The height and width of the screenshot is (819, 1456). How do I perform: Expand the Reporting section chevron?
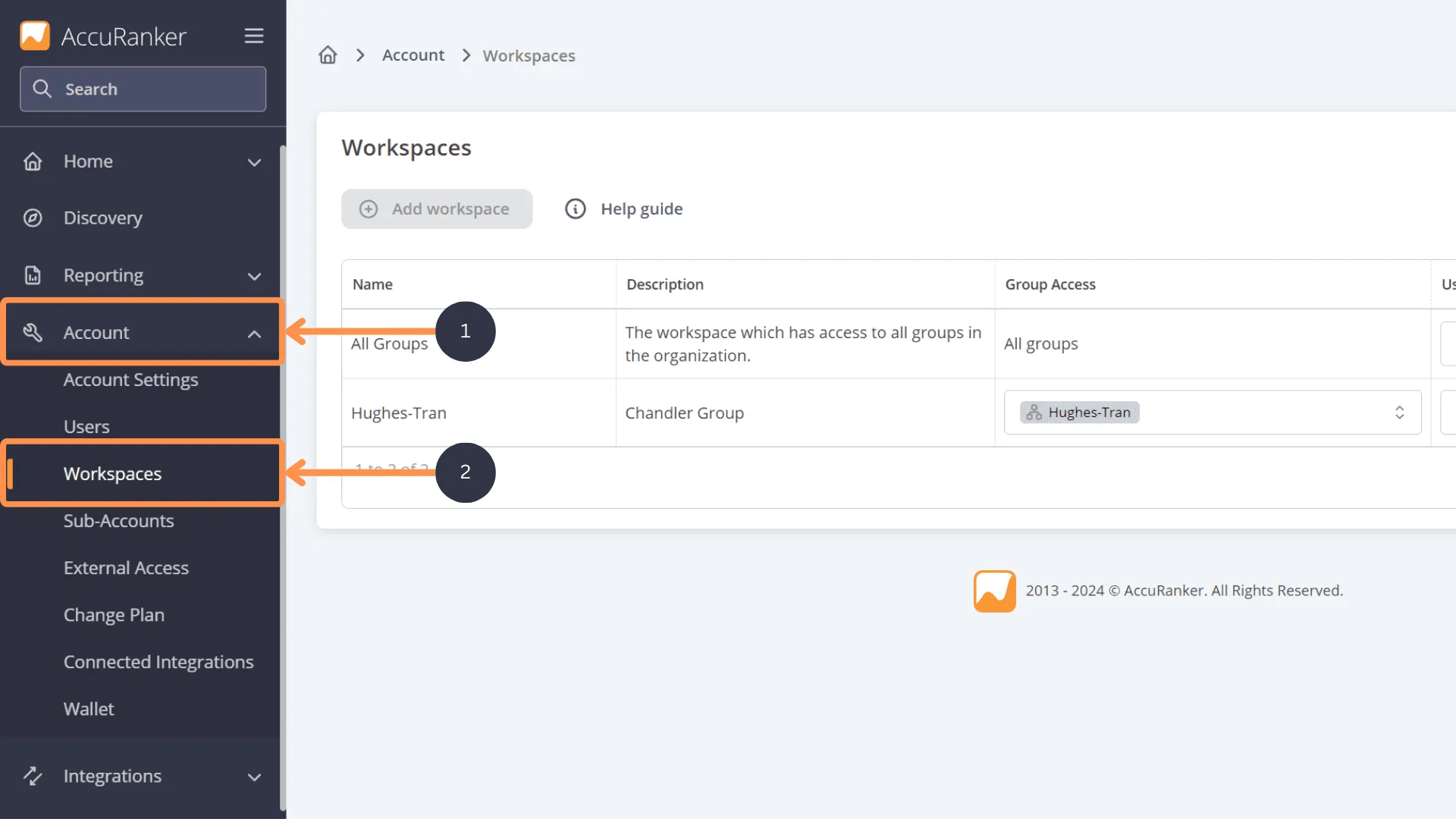254,276
